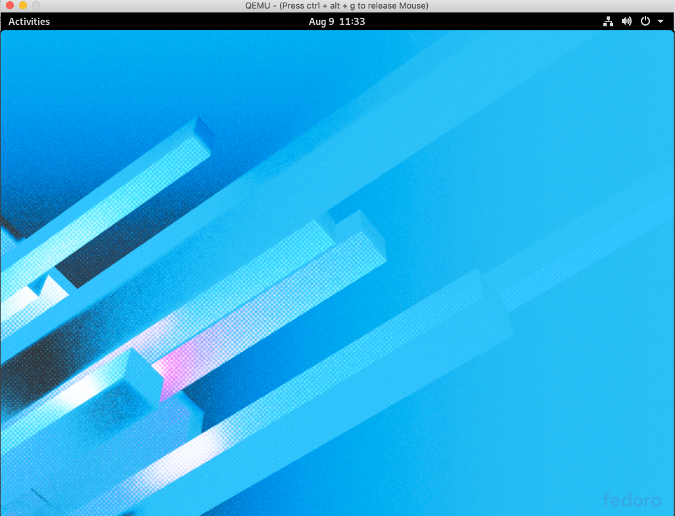Minimize the QEMU window with yellow button
675x516 pixels.
(x=23, y=6)
